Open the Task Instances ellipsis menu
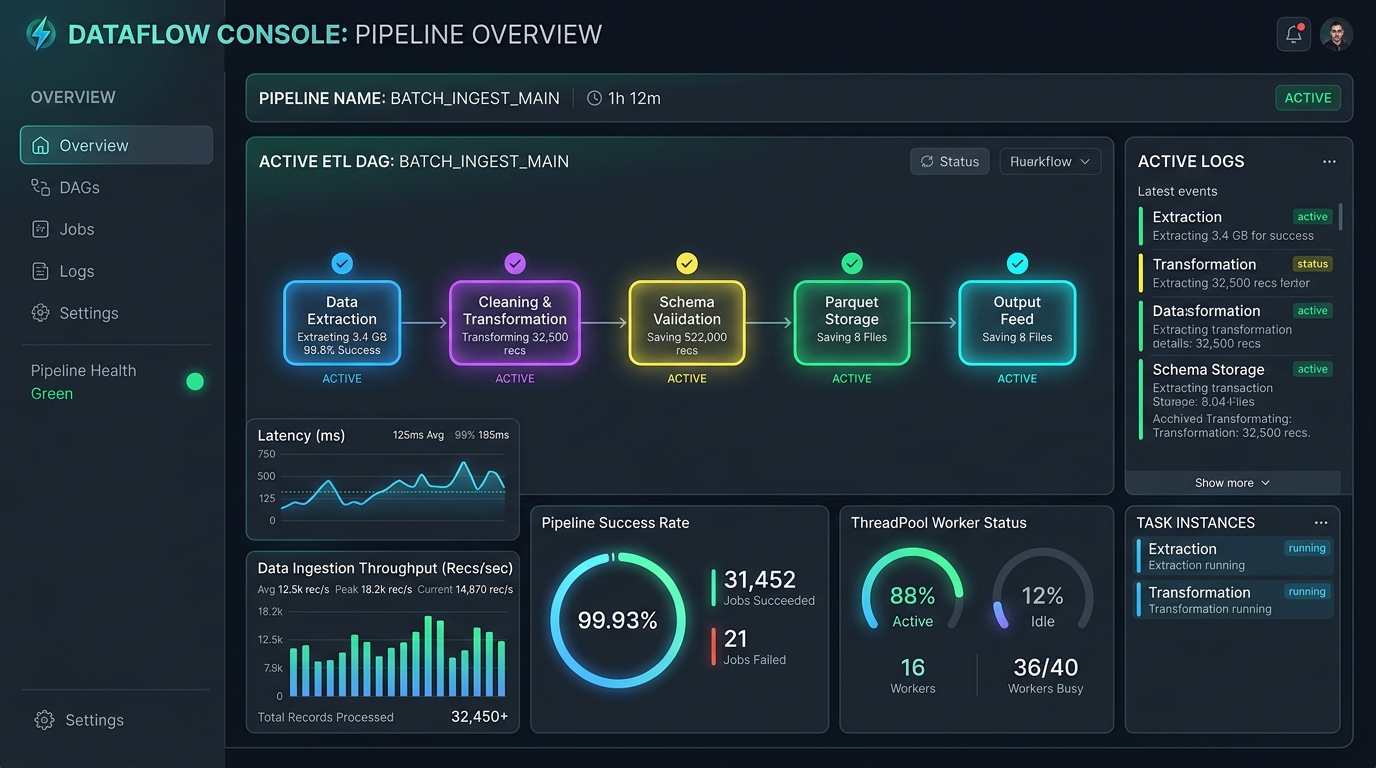Screen dimensions: 1376x768 tap(1321, 523)
